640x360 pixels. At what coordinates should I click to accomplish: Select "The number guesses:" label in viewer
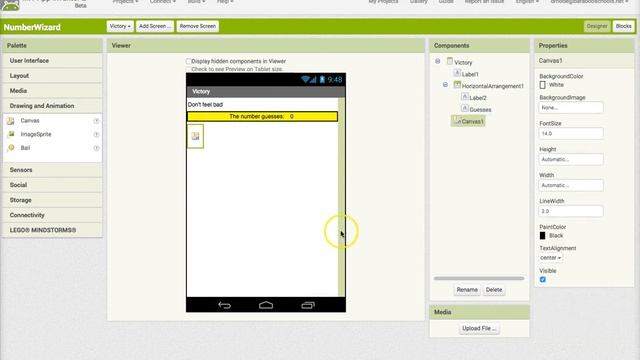256,116
